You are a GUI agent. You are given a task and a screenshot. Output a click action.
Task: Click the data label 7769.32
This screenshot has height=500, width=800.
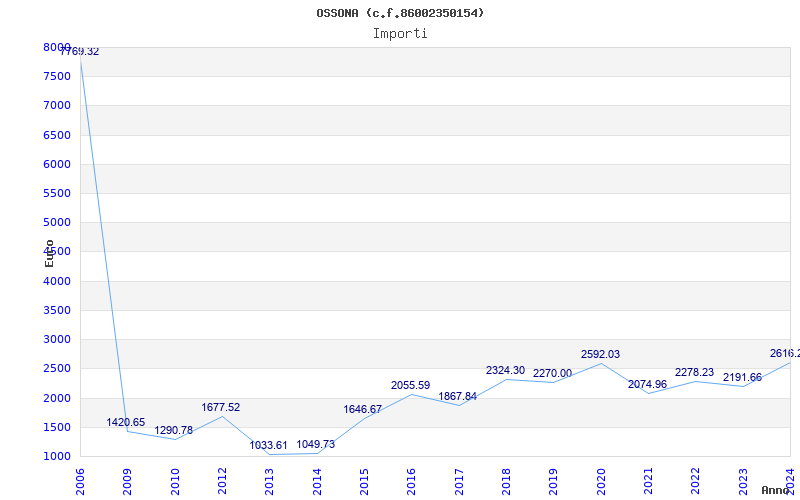(x=80, y=52)
